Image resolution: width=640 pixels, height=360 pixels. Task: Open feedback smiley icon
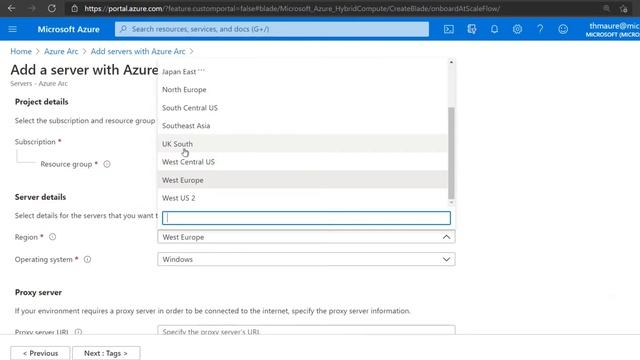(563, 29)
